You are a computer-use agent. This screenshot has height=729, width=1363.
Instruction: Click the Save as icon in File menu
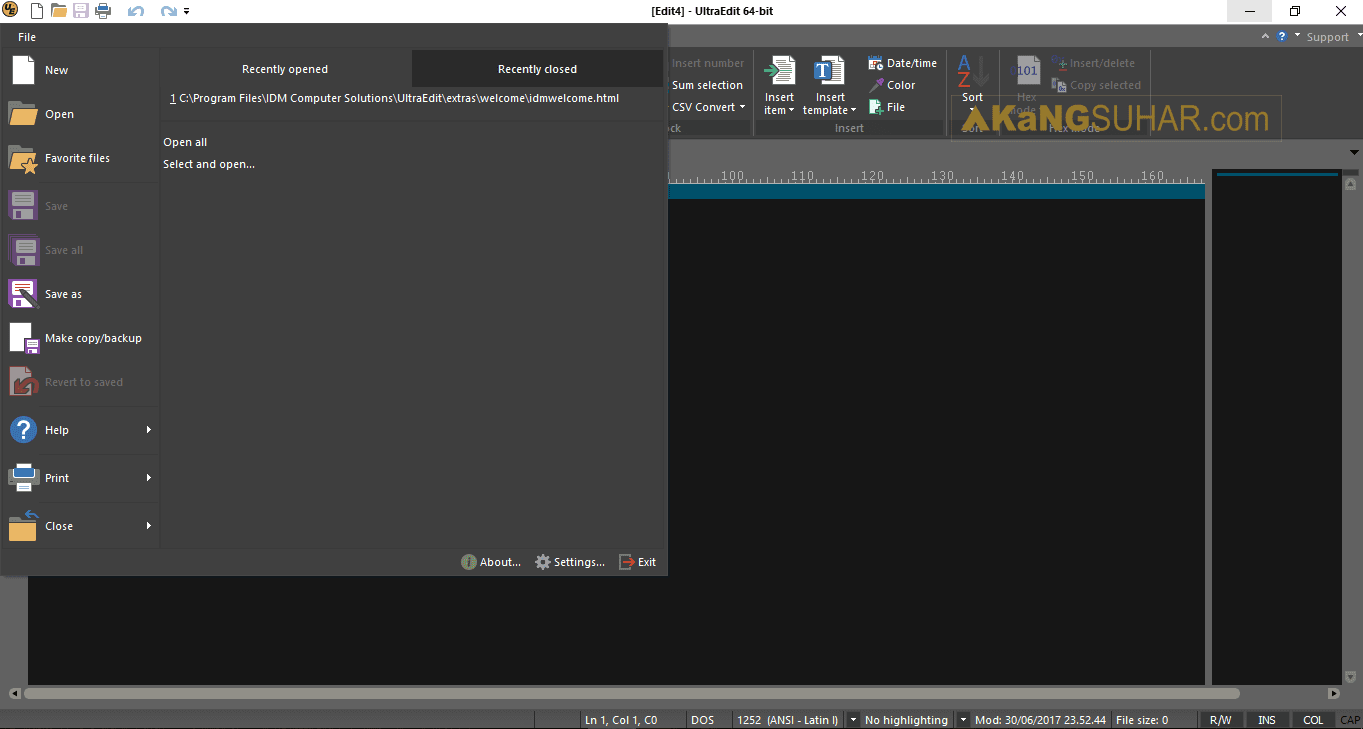click(23, 294)
